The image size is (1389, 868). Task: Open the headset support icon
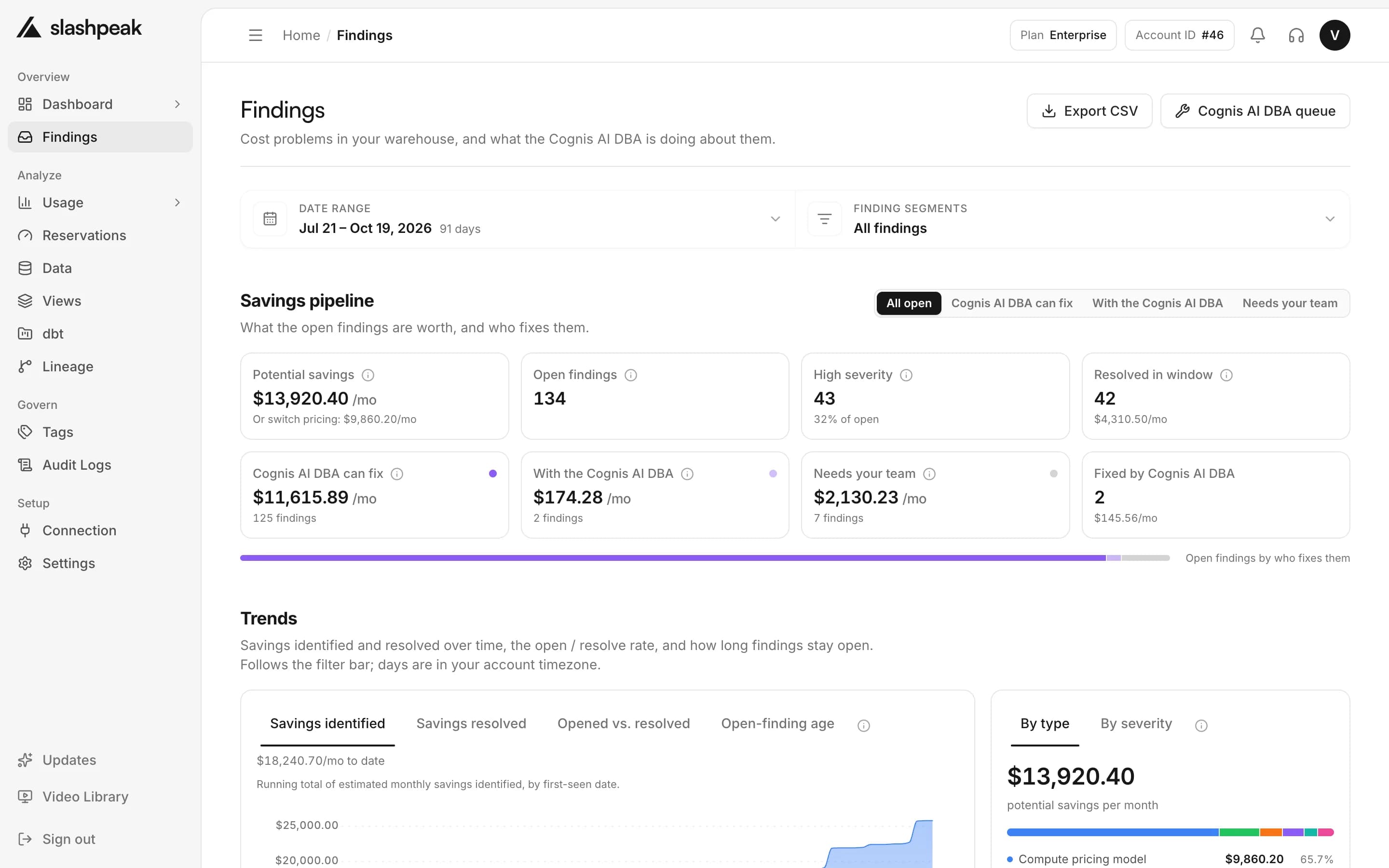1296,35
